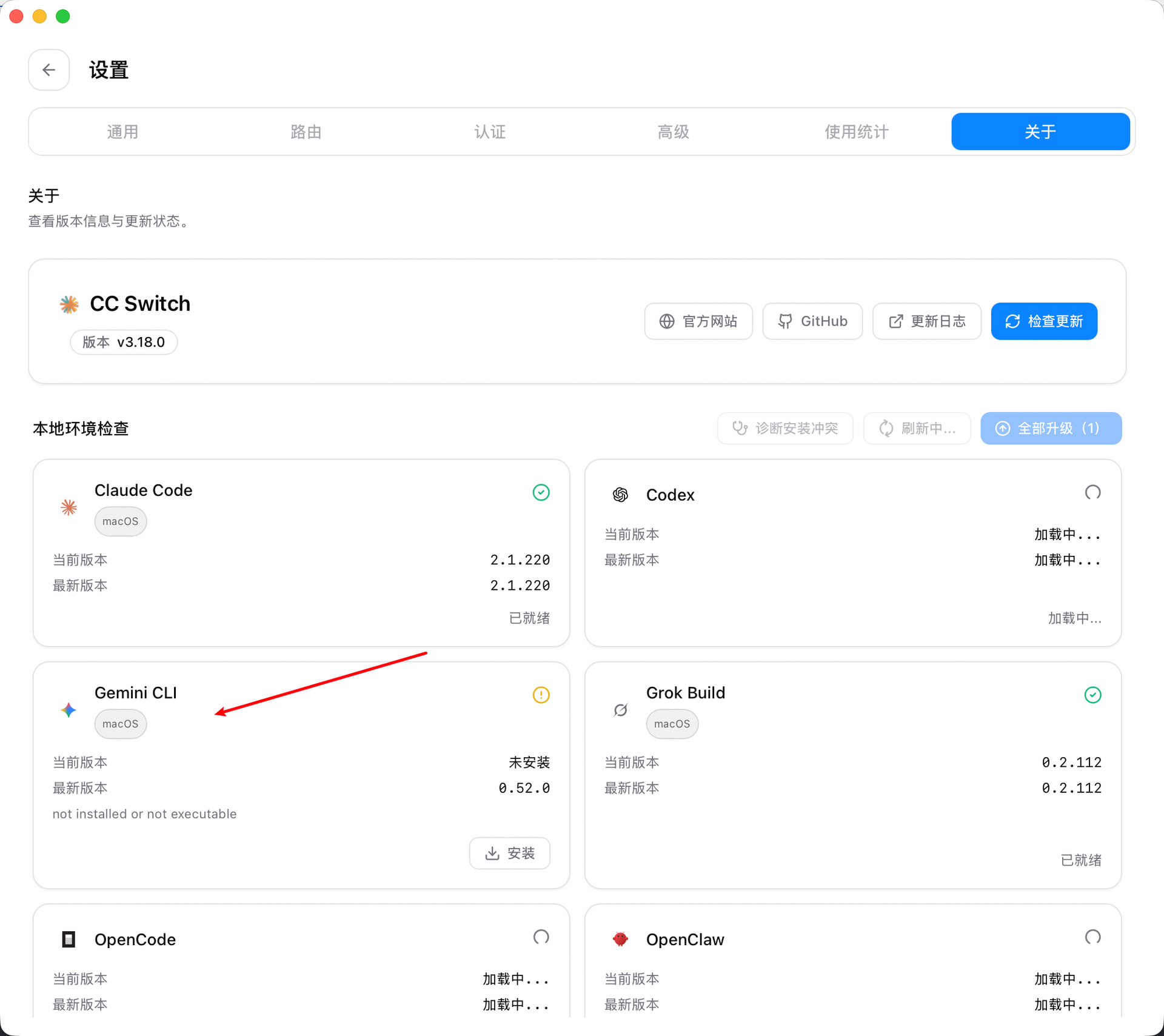Screen dimensions: 1164x1036
Task: Click the Claude Code card title
Action: [143, 490]
